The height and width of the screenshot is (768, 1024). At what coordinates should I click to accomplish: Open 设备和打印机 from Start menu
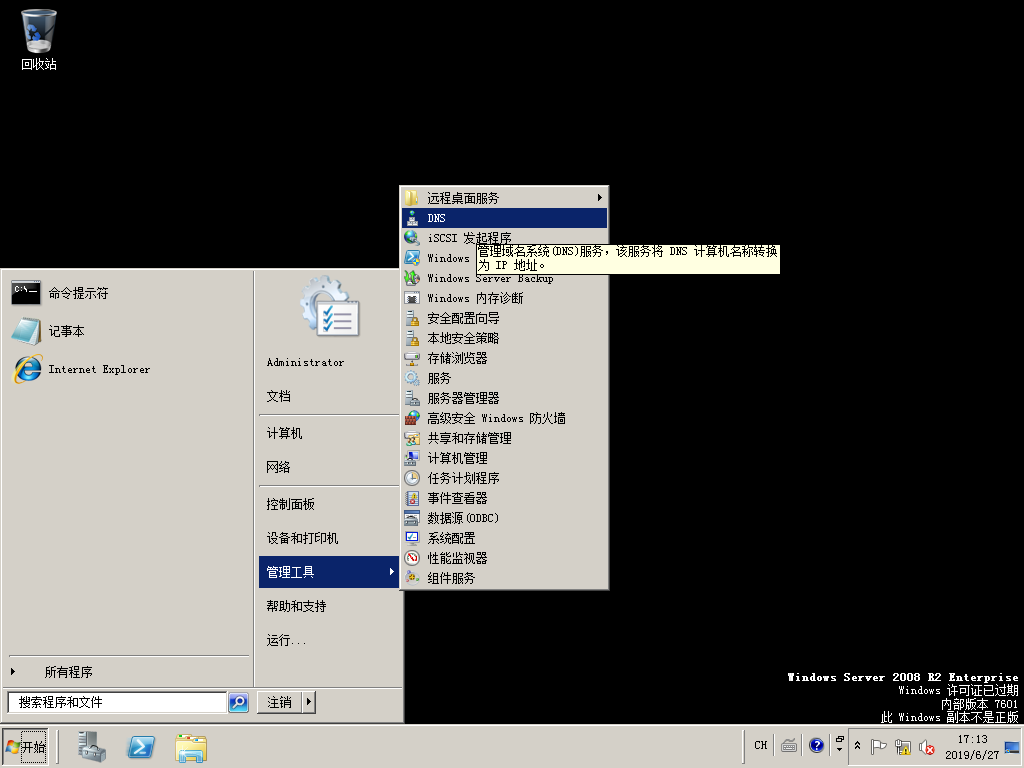pyautogui.click(x=302, y=538)
